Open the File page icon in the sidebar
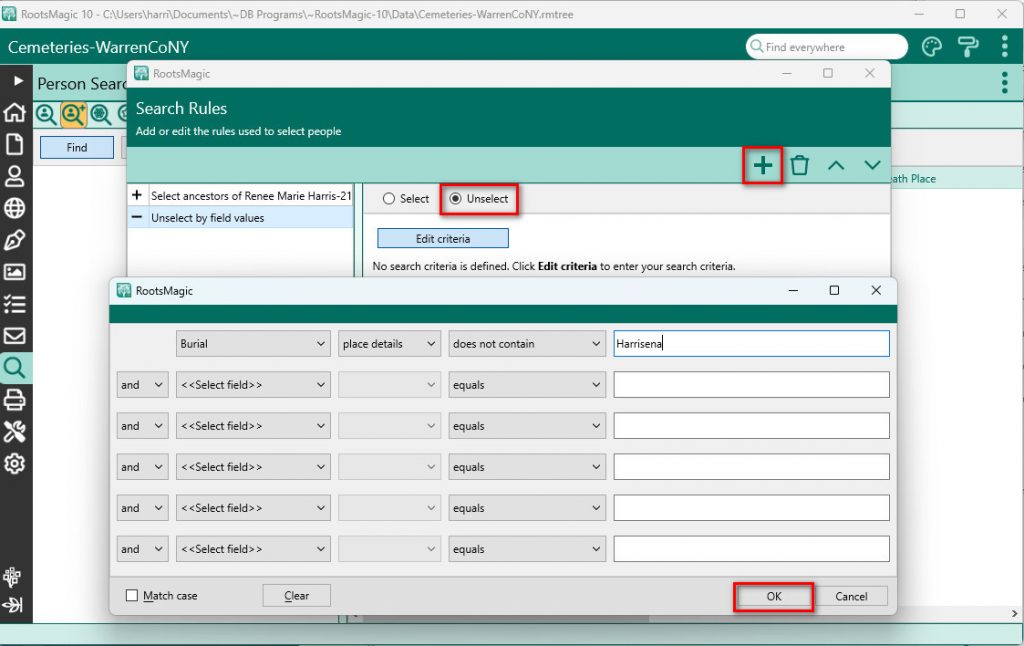This screenshot has width=1024, height=646. point(14,144)
